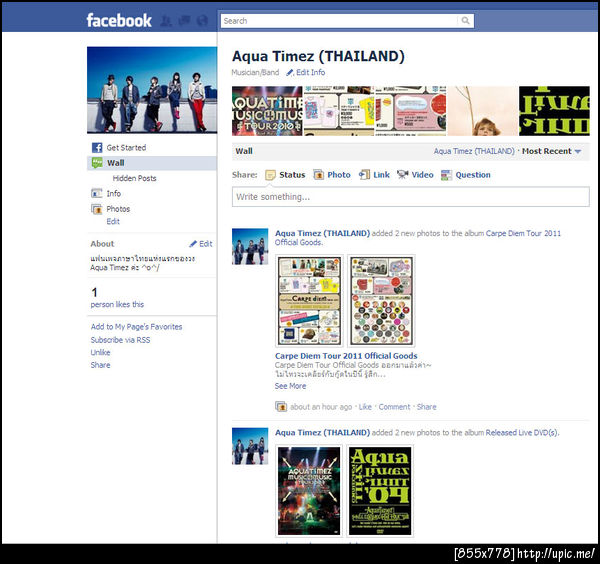Open first Carpe Diem goods photo
This screenshot has width=600, height=564.
(309, 301)
